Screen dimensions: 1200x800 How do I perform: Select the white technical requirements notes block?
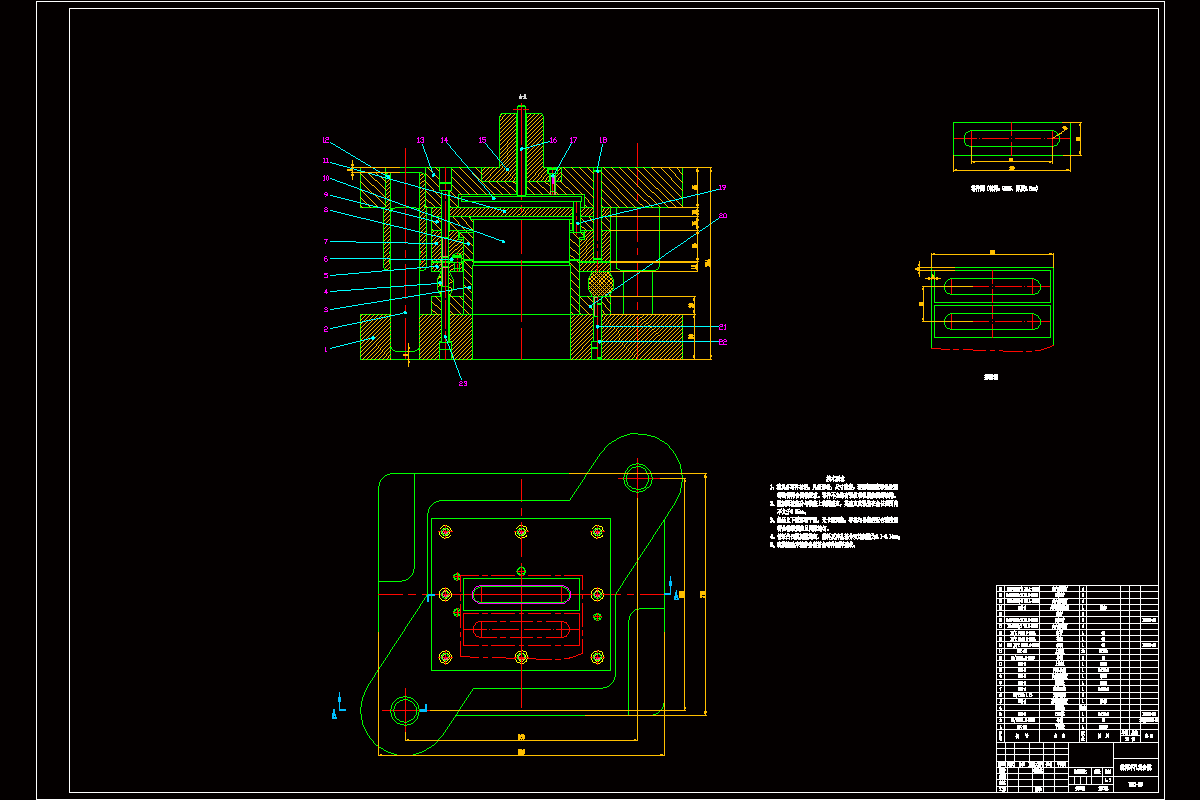835,514
